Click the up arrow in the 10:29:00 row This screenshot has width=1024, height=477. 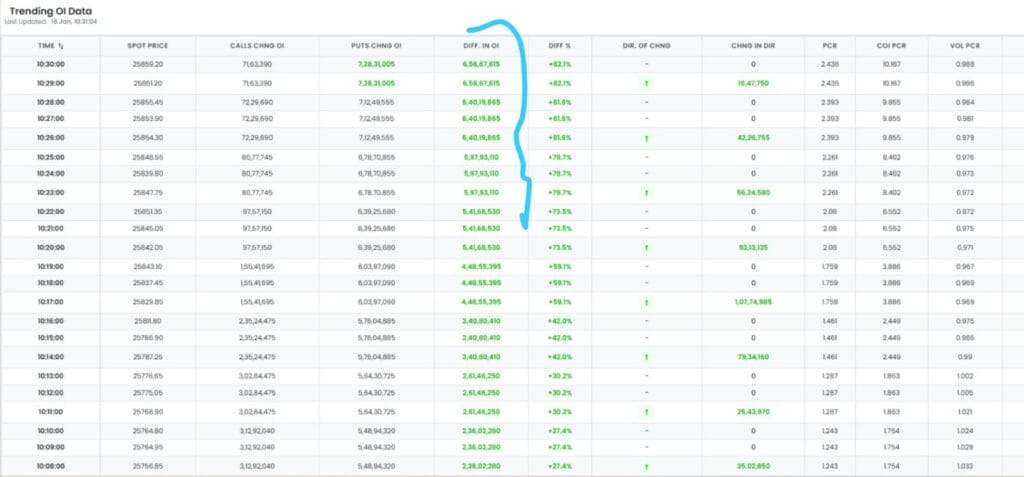[647, 83]
